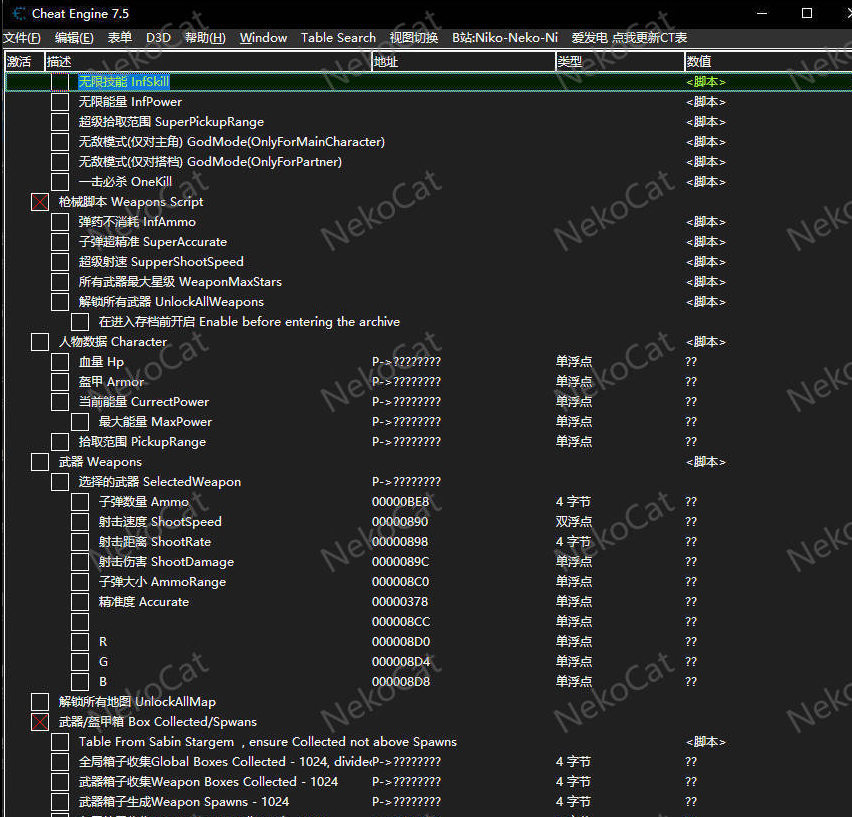852x817 pixels.
Task: Enable the InfPower script checkbox
Action: (60, 102)
